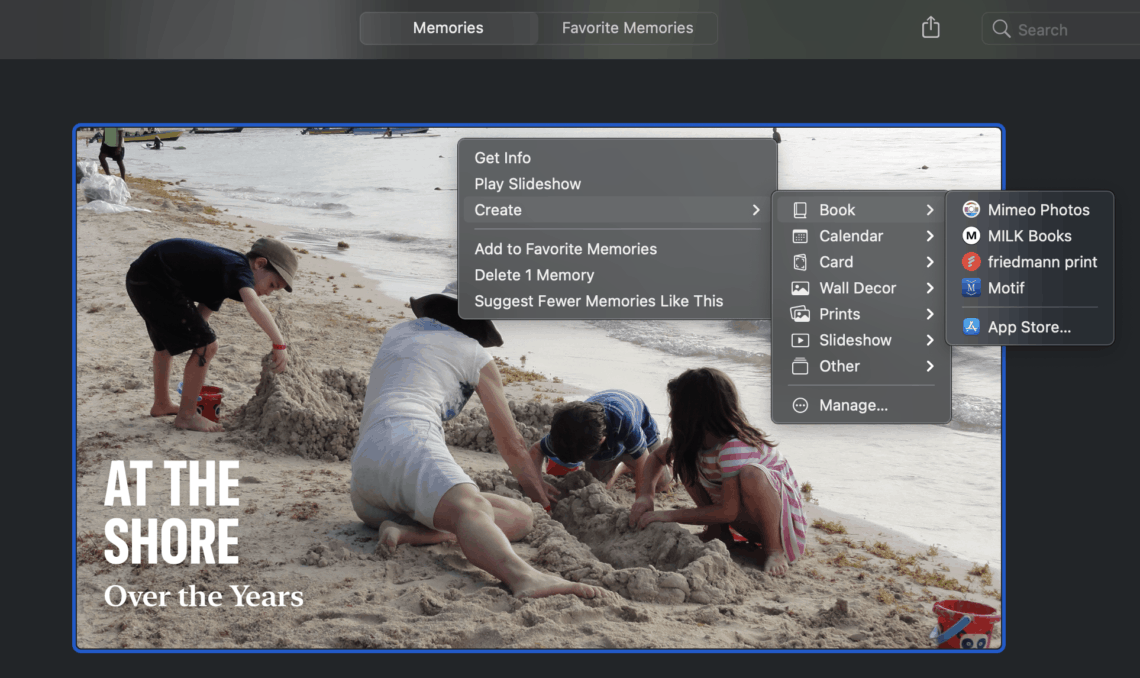Click the Manage ellipsis icon

click(800, 405)
